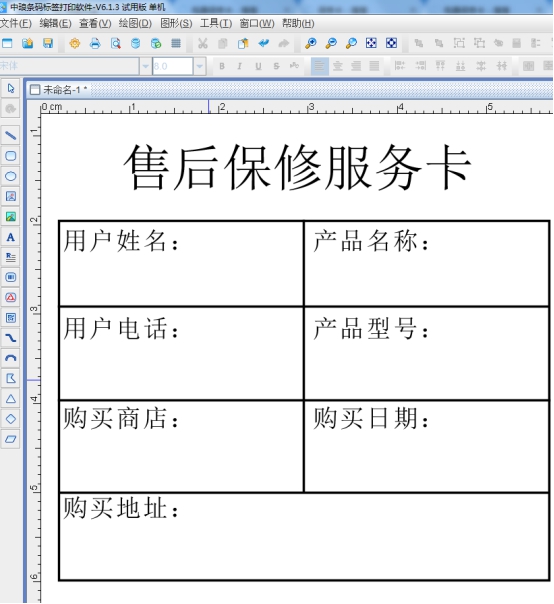Save the label with the floppy icon
The height and width of the screenshot is (604, 554).
point(48,43)
